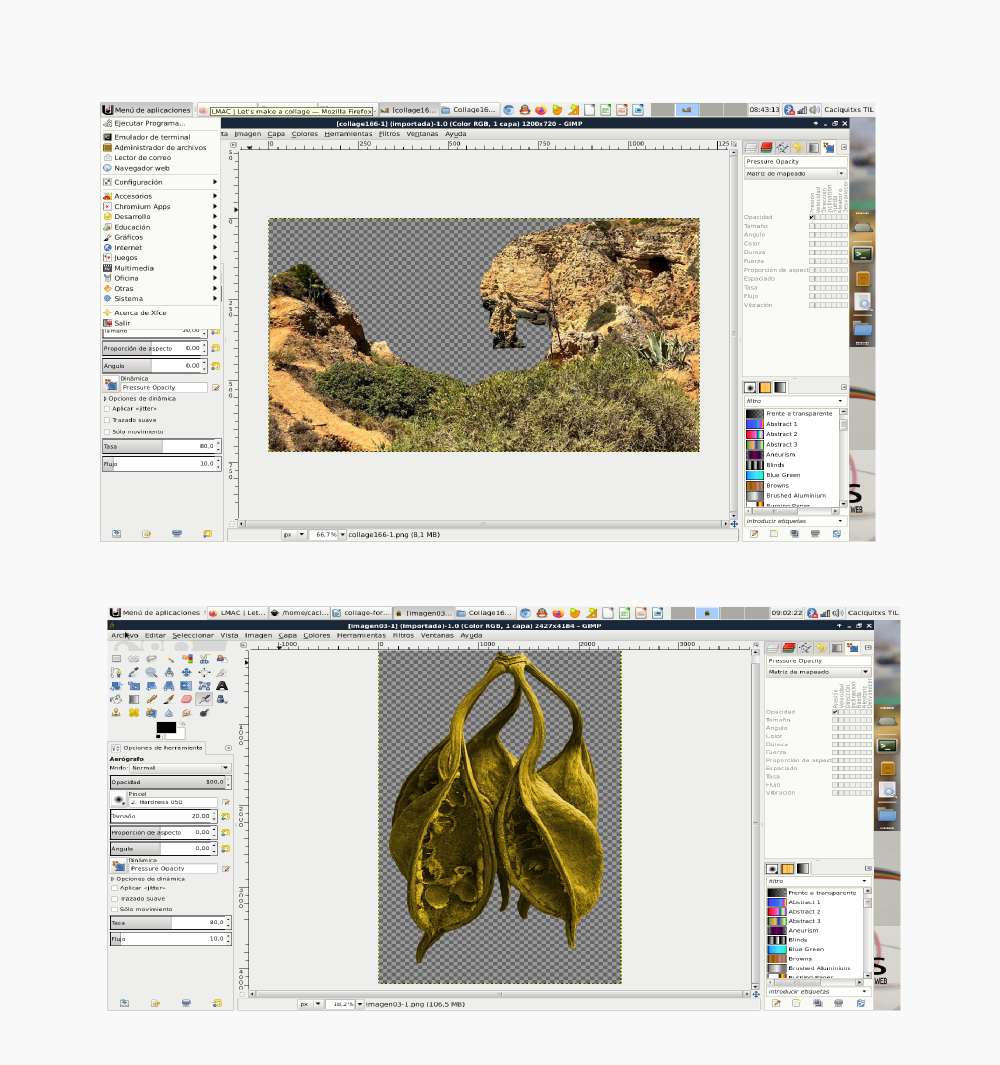
Task: Enable 'Trazado suave' in imagen03 window
Action: click(115, 899)
